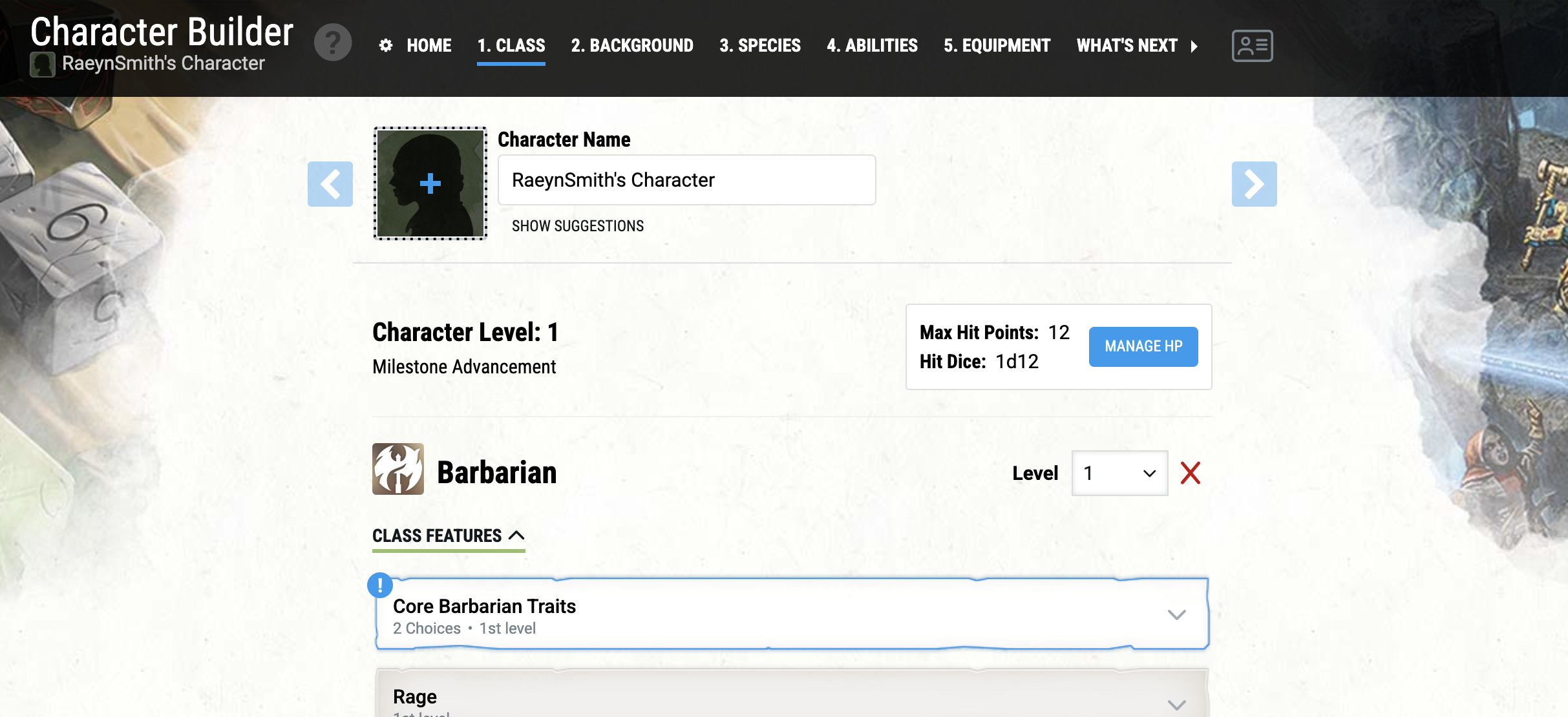Click Show Suggestions link

pos(577,226)
